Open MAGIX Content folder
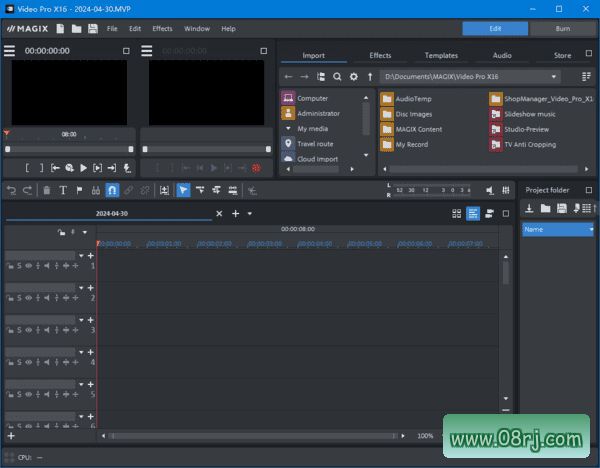 click(x=411, y=129)
